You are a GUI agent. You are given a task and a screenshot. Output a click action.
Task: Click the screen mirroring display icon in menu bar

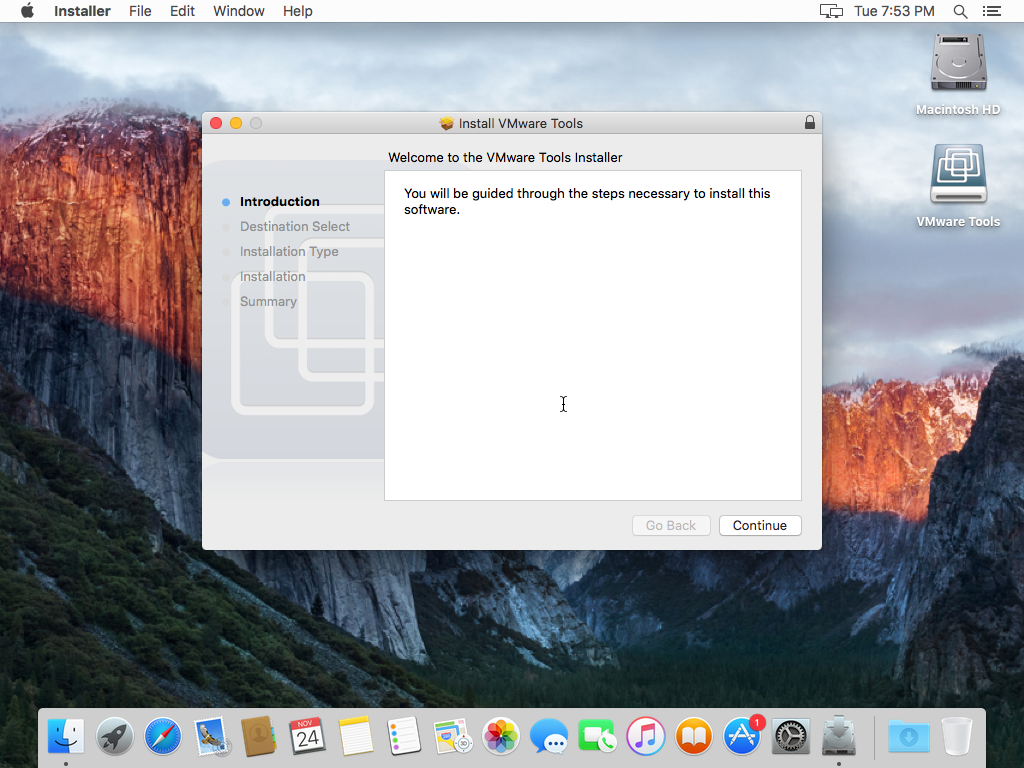(831, 11)
